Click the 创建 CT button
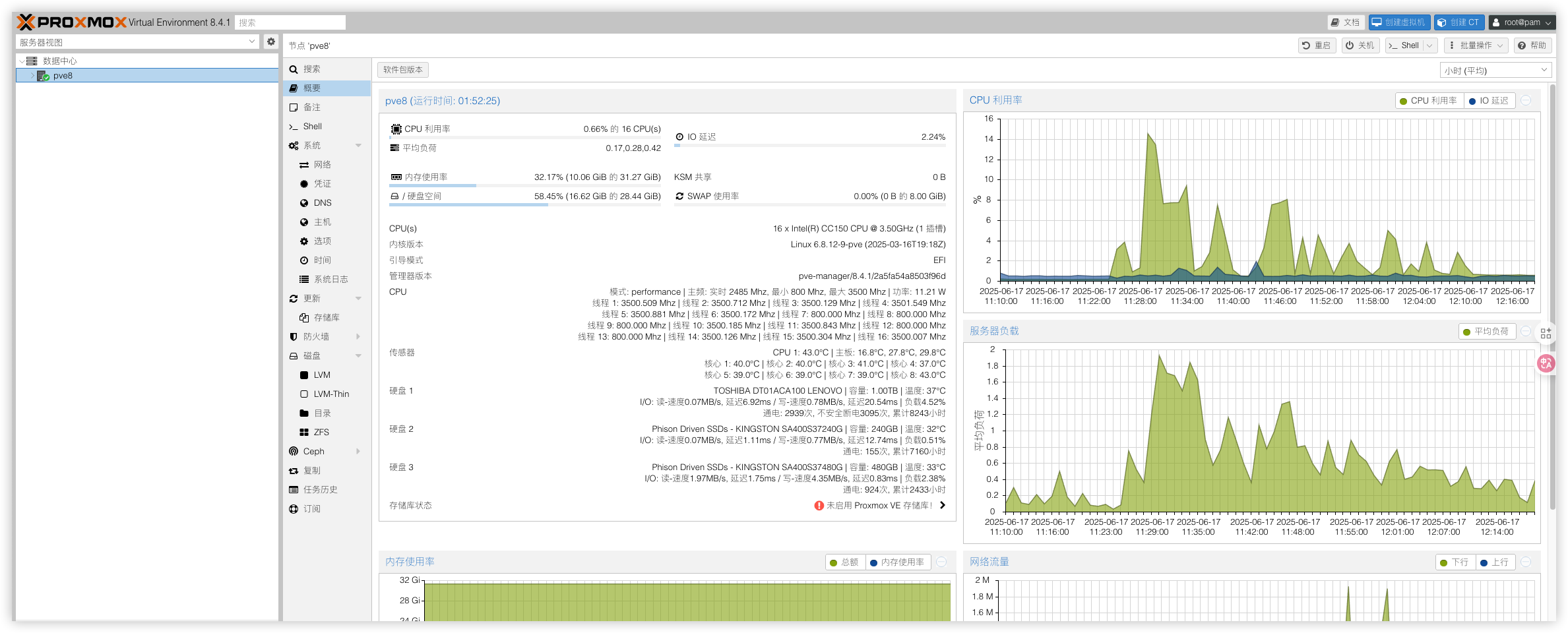Image resolution: width=1568 pixels, height=633 pixels. pyautogui.click(x=1459, y=22)
